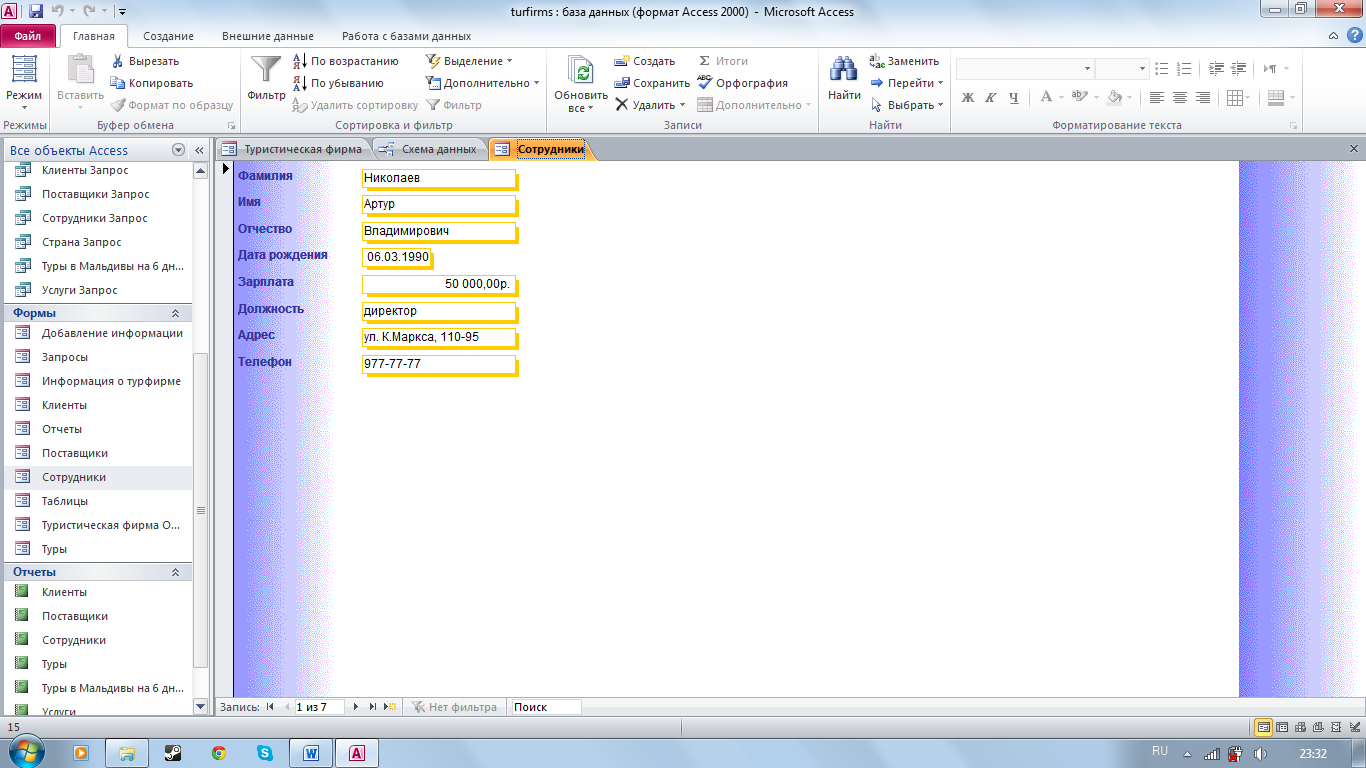Click the Microsoft Access help icon
Screen dimensions: 1366x768
coord(1354,35)
